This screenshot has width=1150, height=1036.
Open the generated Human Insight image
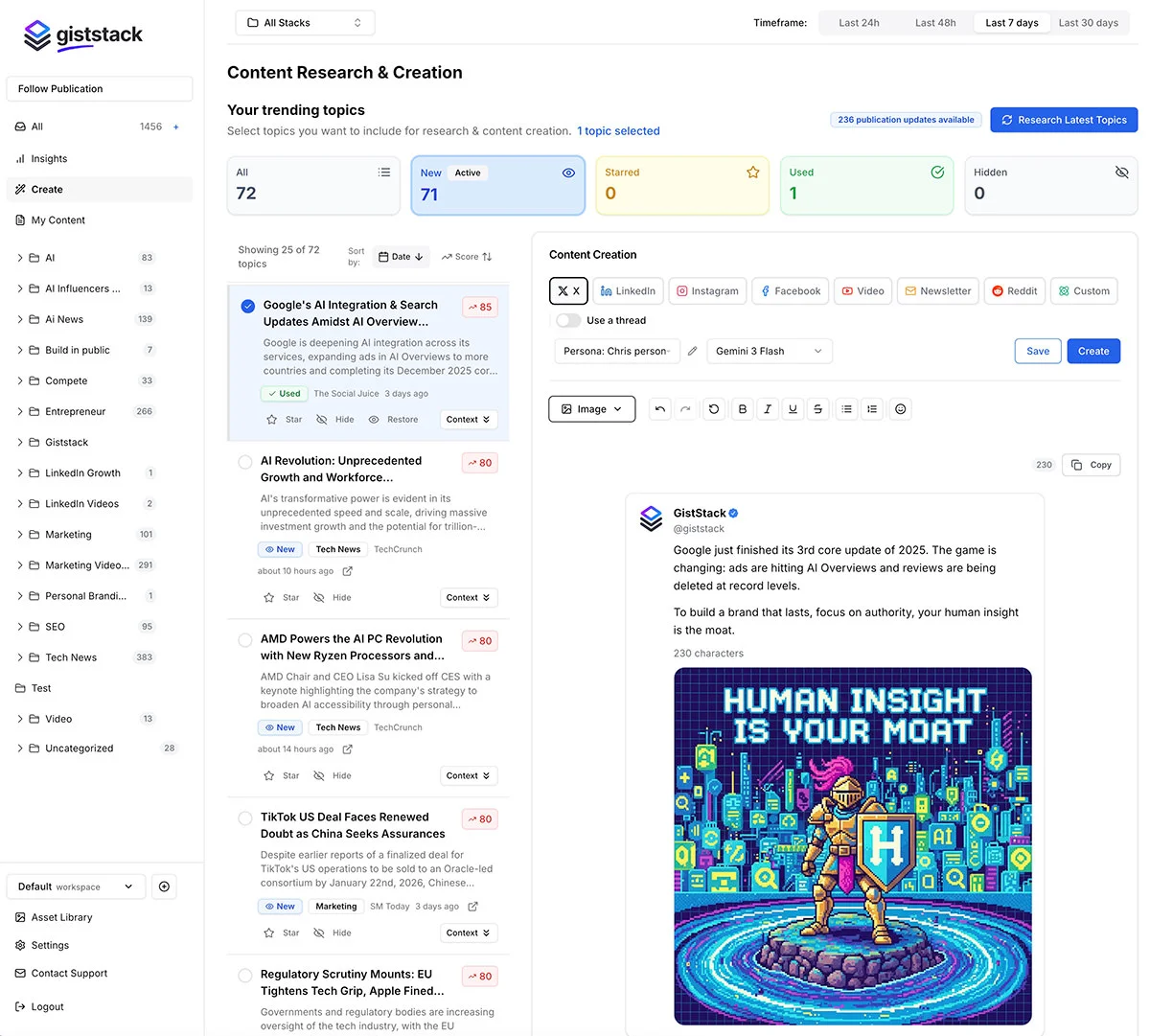click(x=853, y=846)
